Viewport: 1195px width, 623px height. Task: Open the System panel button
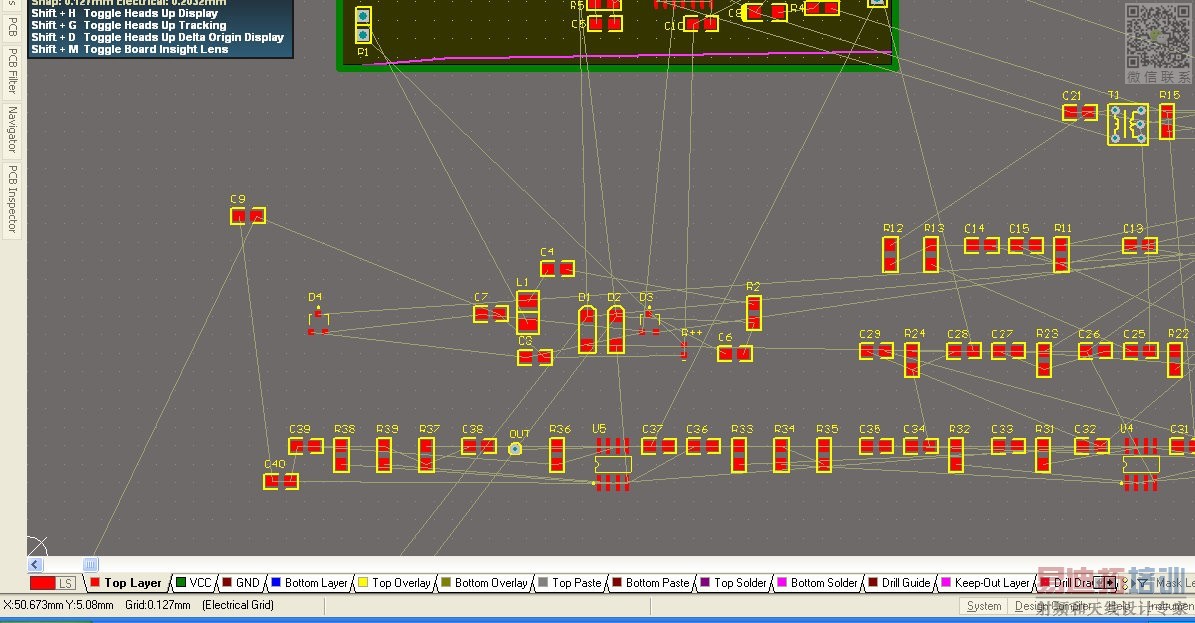pyautogui.click(x=984, y=606)
